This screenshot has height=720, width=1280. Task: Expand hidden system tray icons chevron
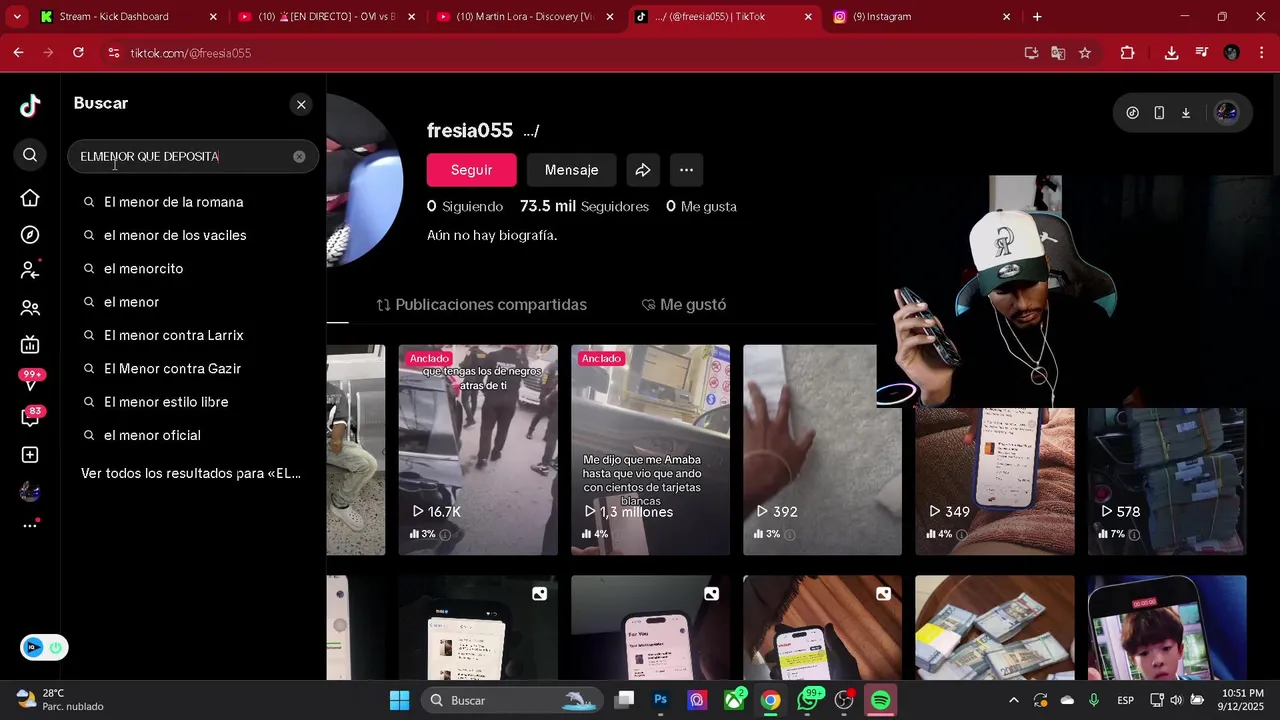click(x=1014, y=700)
